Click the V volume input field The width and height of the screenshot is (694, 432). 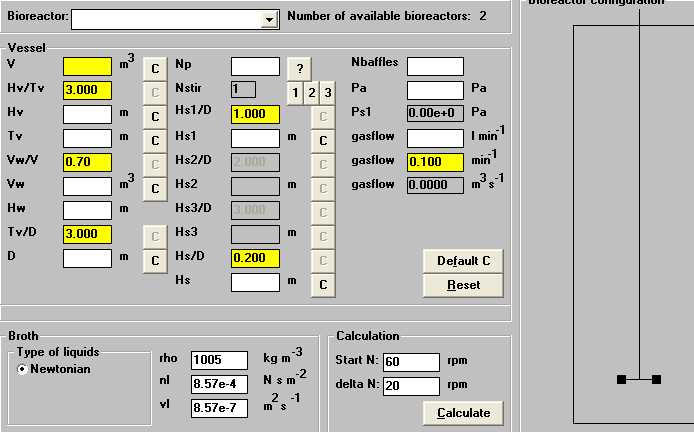point(87,66)
